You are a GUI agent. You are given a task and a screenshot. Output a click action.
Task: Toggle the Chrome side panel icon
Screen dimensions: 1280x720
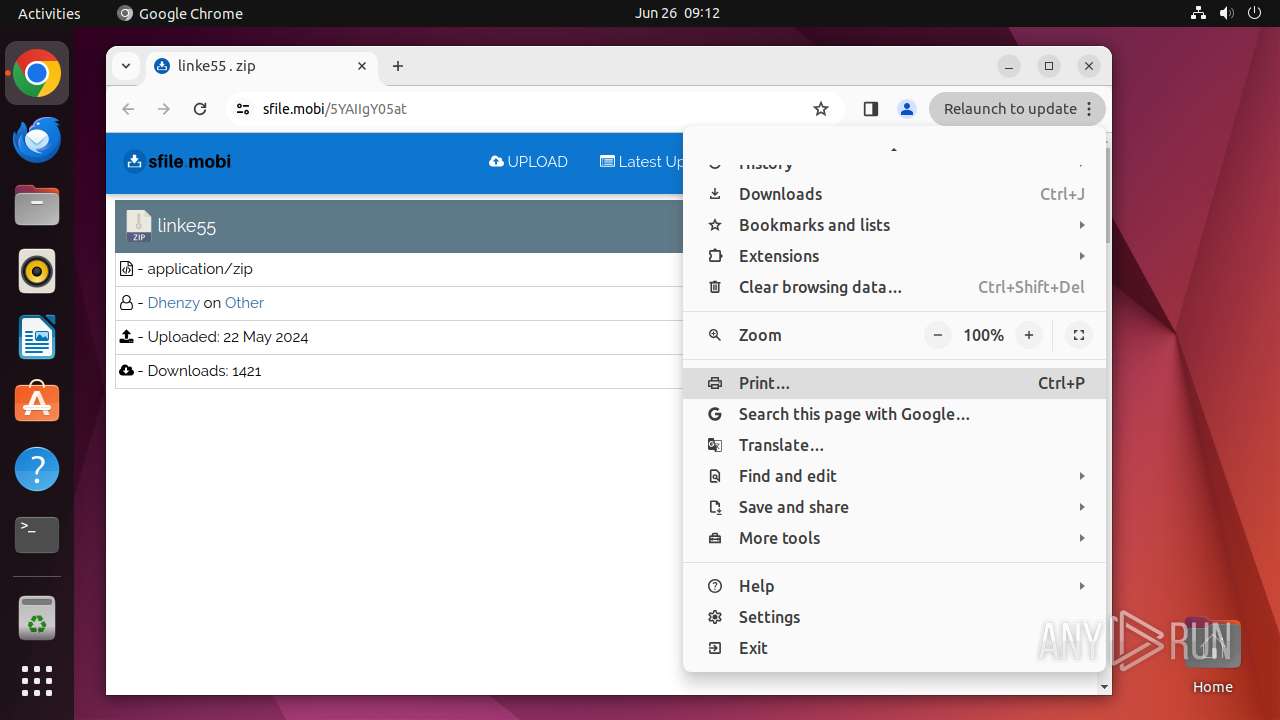871,109
